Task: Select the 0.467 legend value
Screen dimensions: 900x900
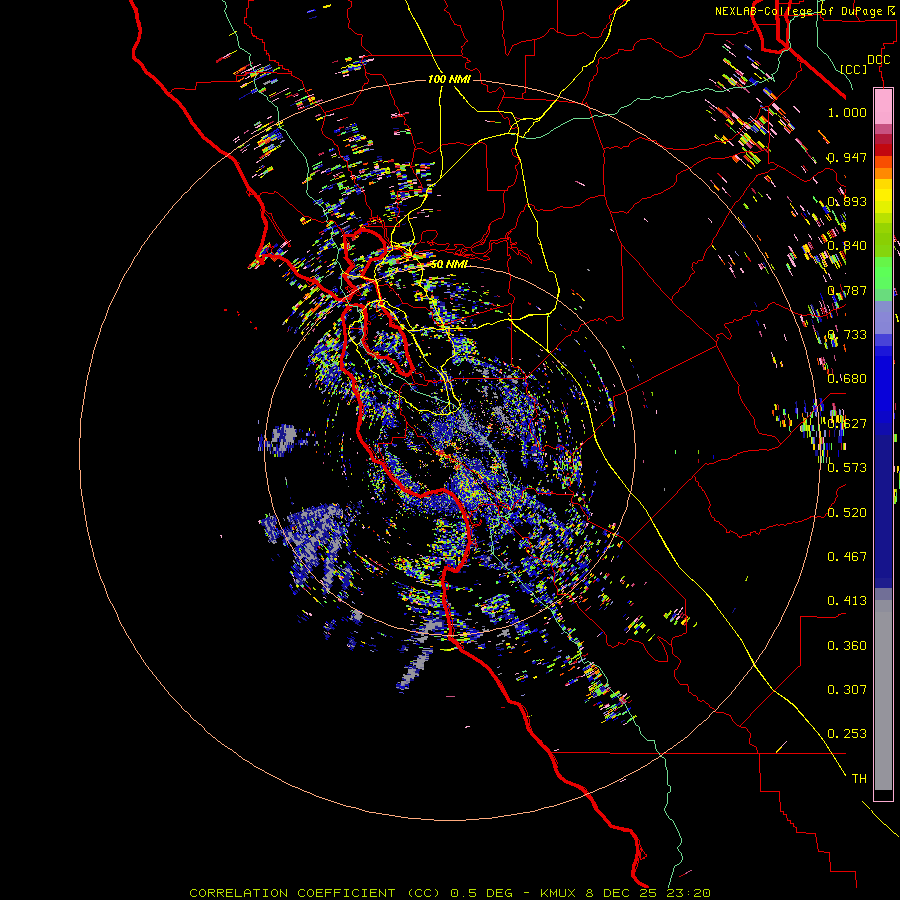Action: 847,557
